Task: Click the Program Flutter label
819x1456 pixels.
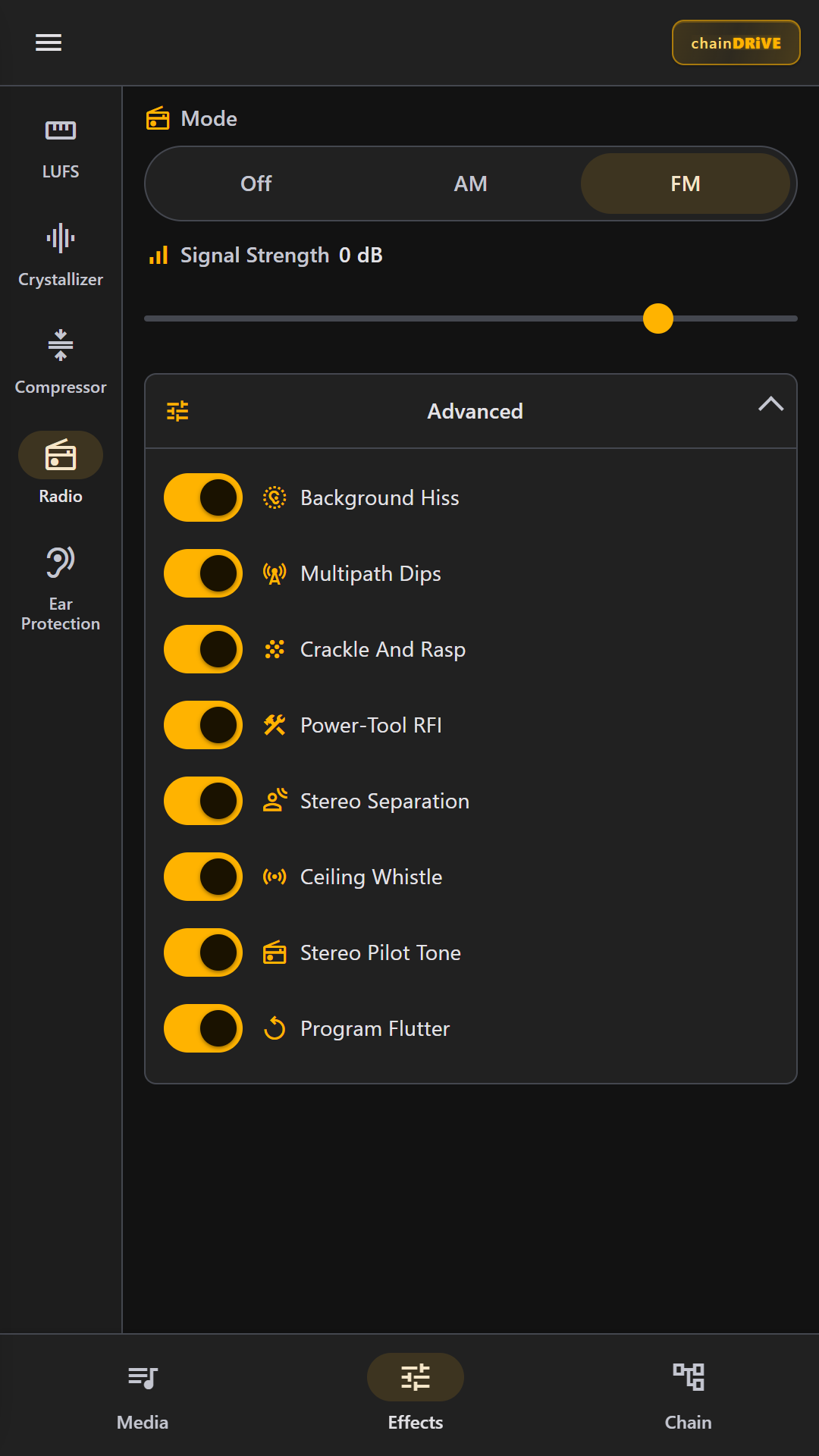Action: point(375,1028)
